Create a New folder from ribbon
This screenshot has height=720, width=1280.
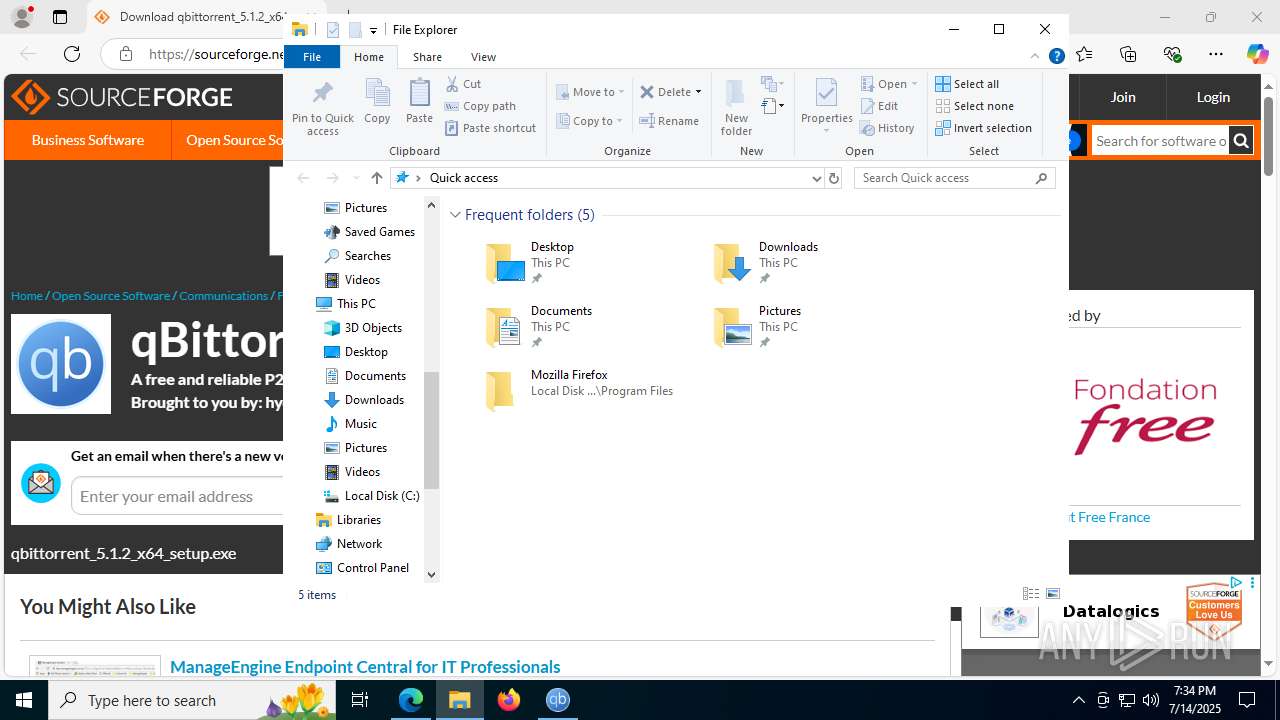pos(736,108)
